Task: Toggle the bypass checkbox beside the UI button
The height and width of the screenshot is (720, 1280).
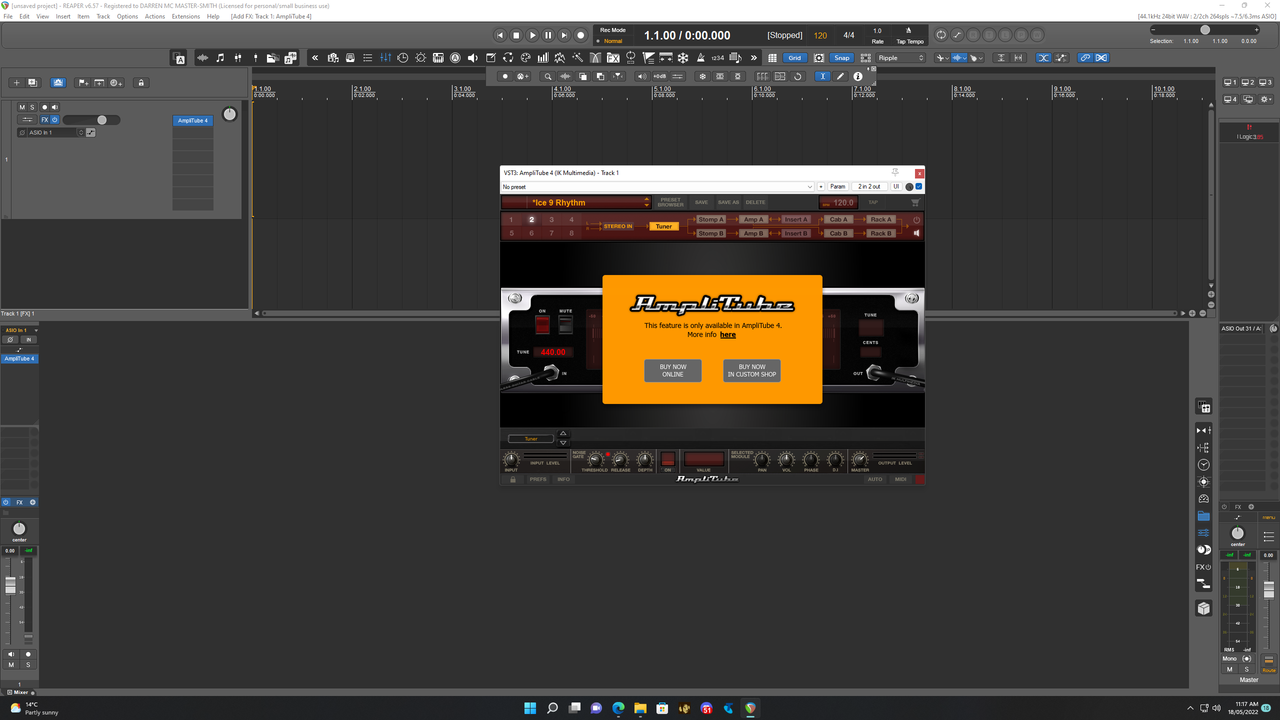Action: click(x=918, y=187)
